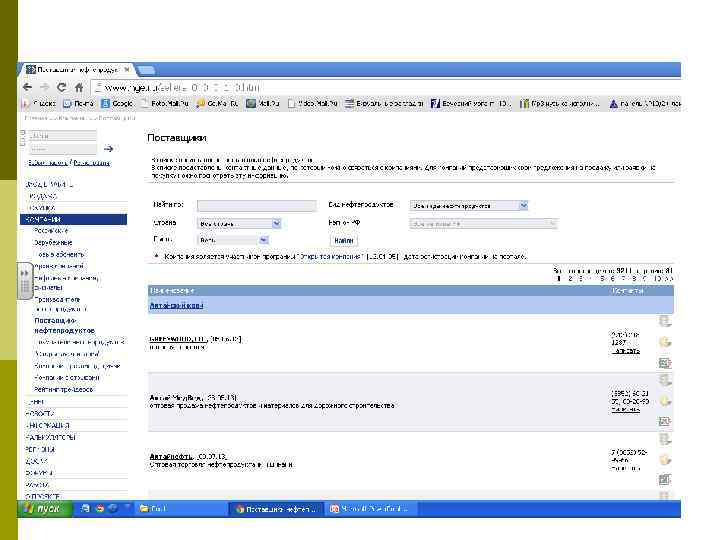Image resolution: width=720 pixels, height=540 pixels.
Task: Click the browser forward arrow
Action: 45,87
